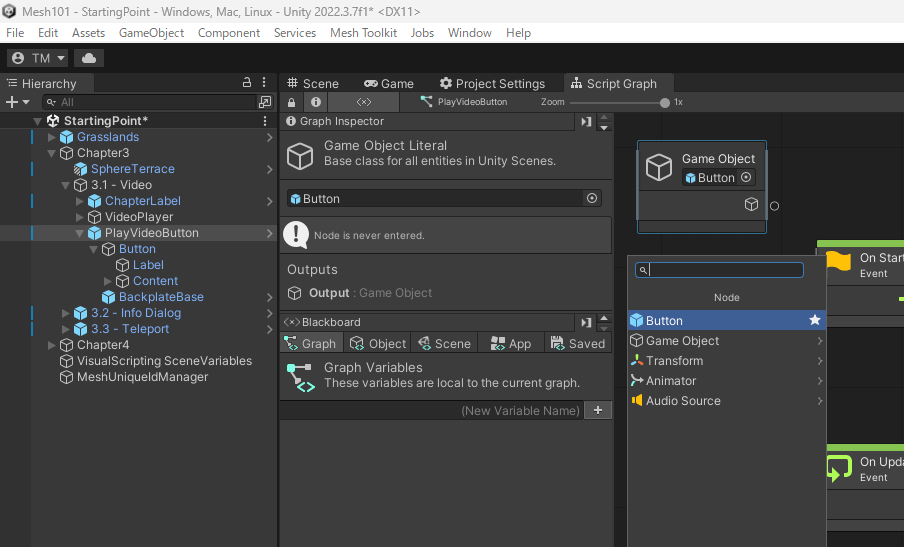Expand the Content object
This screenshot has width=904, height=547.
107,281
